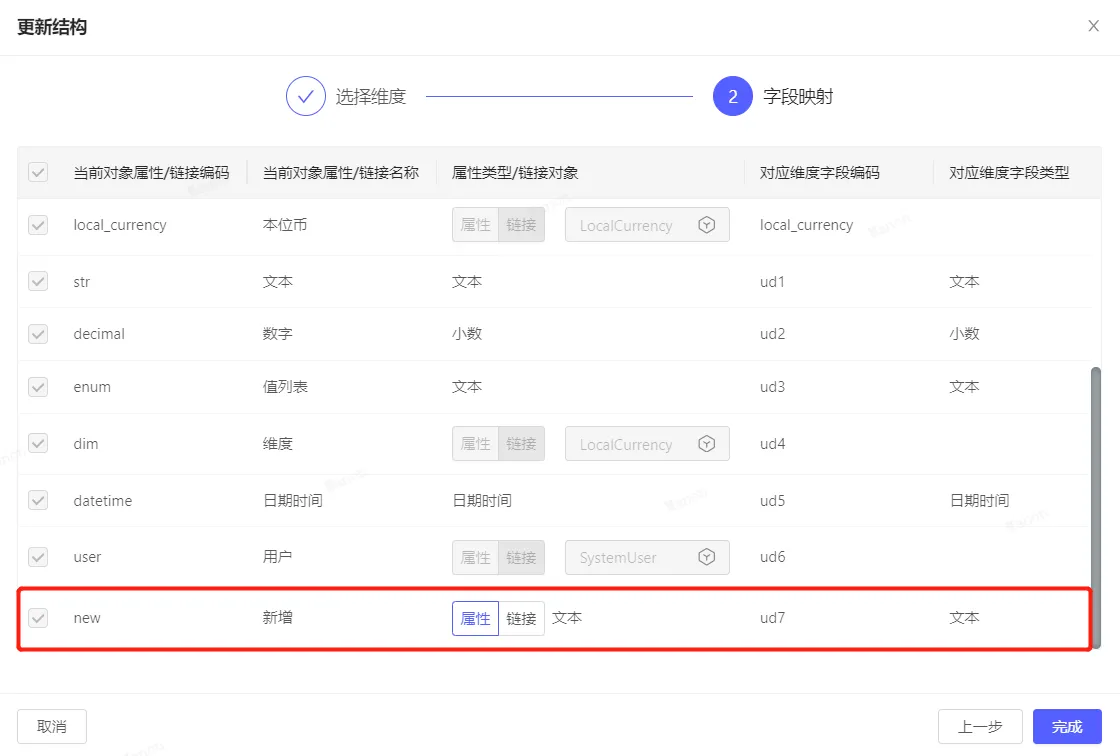Image resolution: width=1120 pixels, height=756 pixels.
Task: Click the user code cell
Action: [87, 557]
